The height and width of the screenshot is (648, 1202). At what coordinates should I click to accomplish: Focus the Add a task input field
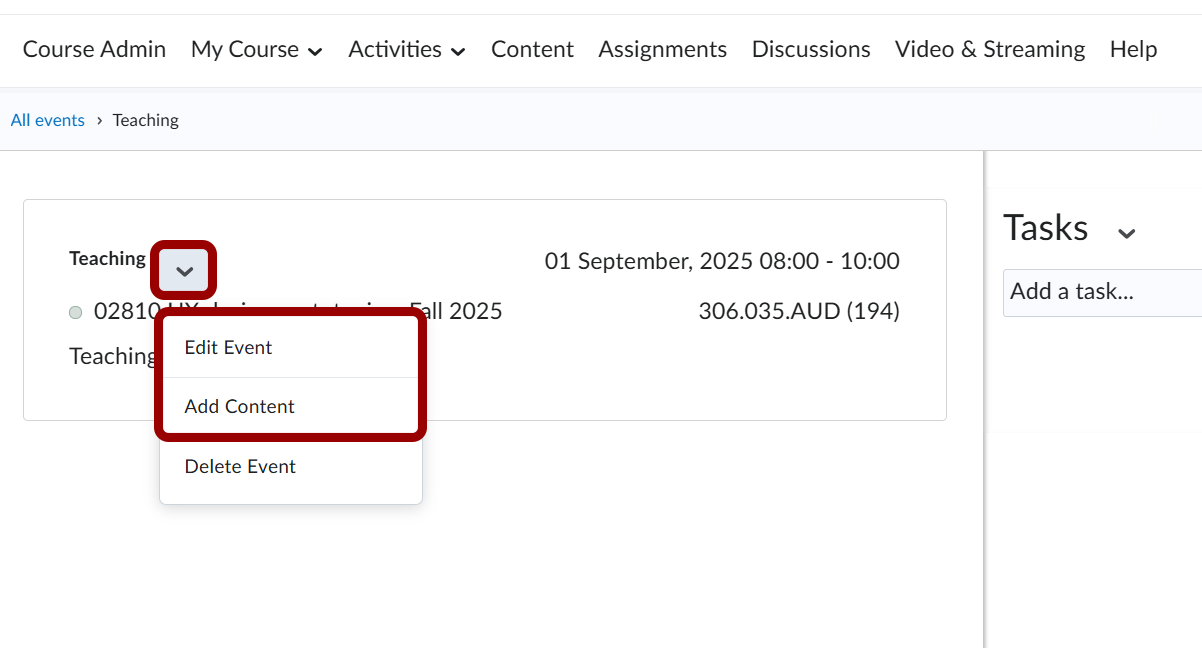pos(1100,292)
